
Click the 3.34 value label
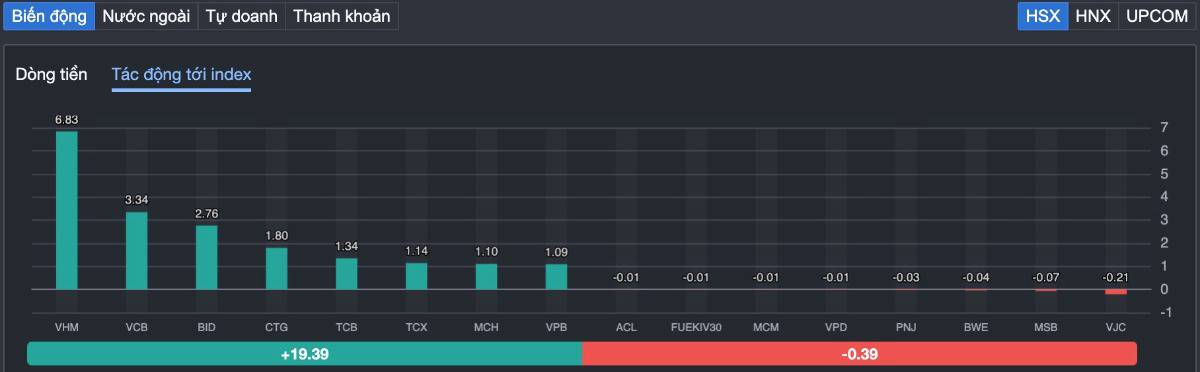[136, 200]
